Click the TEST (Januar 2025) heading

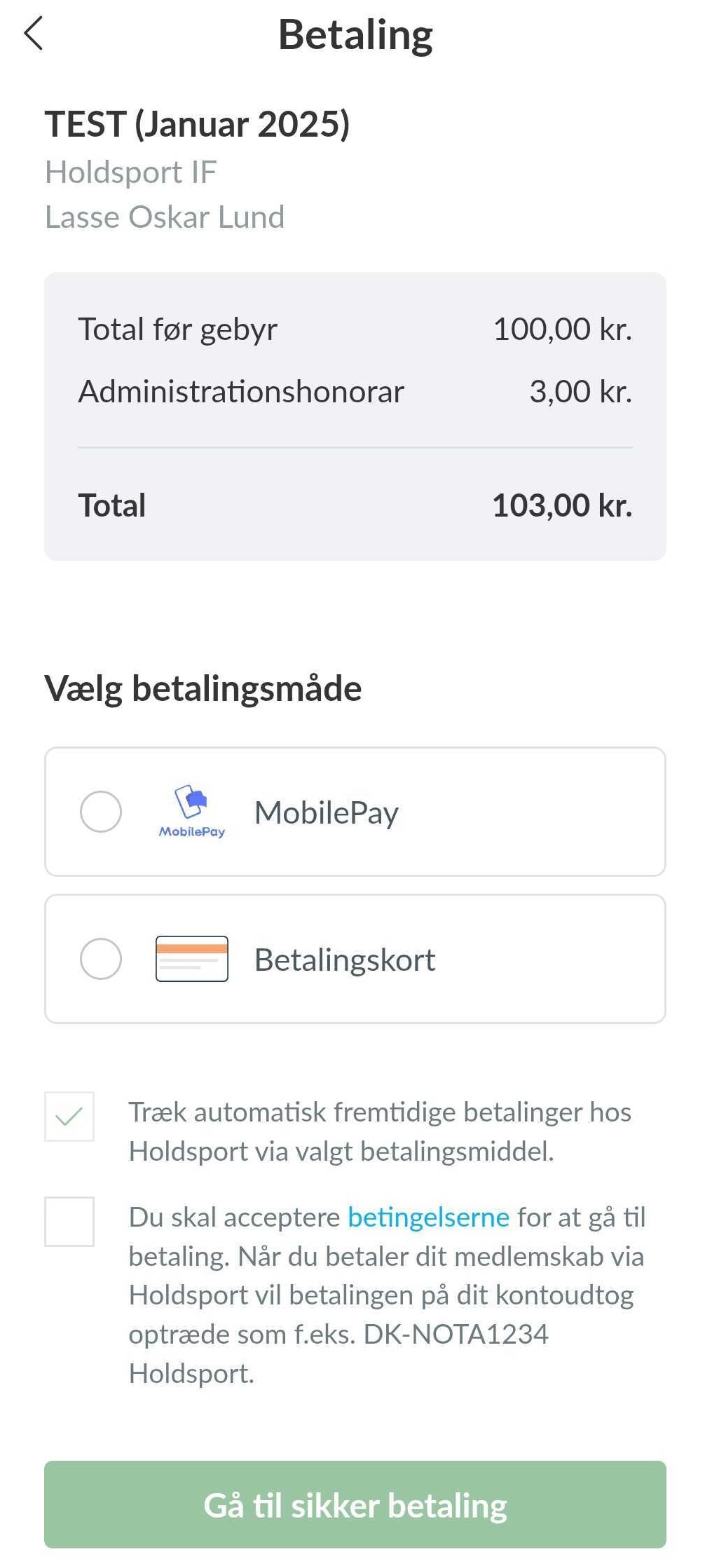pyautogui.click(x=197, y=125)
